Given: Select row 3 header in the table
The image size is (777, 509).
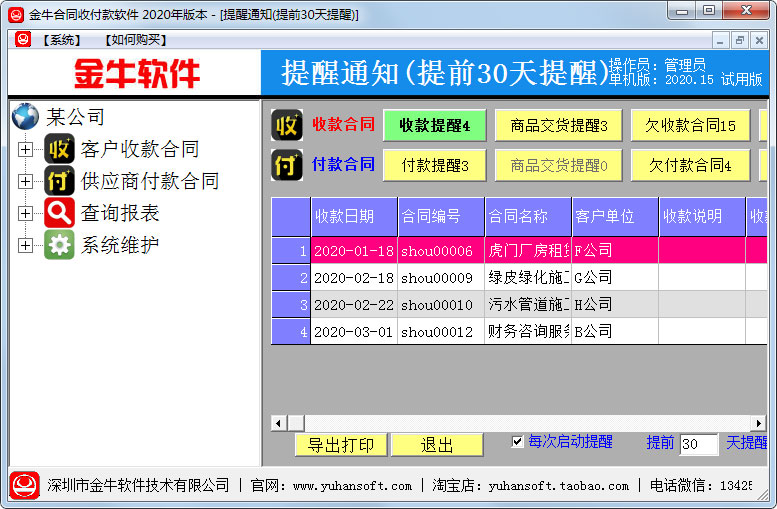Looking at the screenshot, I should tap(291, 304).
